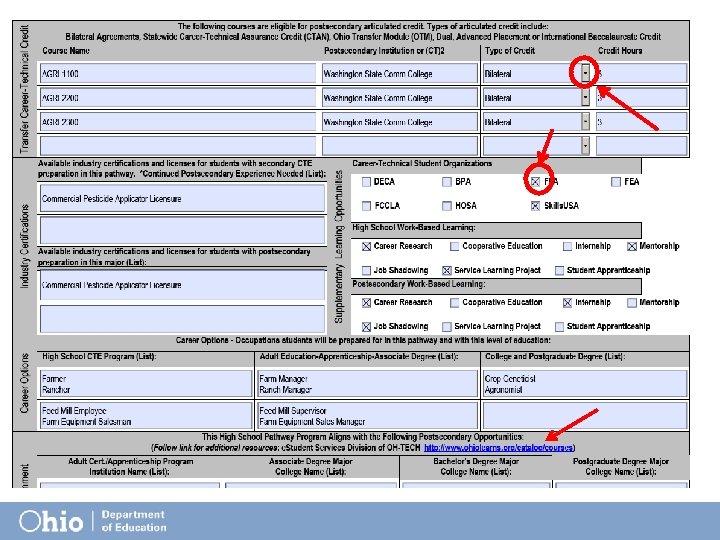Screen dimensions: 720x540
Task: Check the FCCLA organization box
Action: click(x=366, y=206)
